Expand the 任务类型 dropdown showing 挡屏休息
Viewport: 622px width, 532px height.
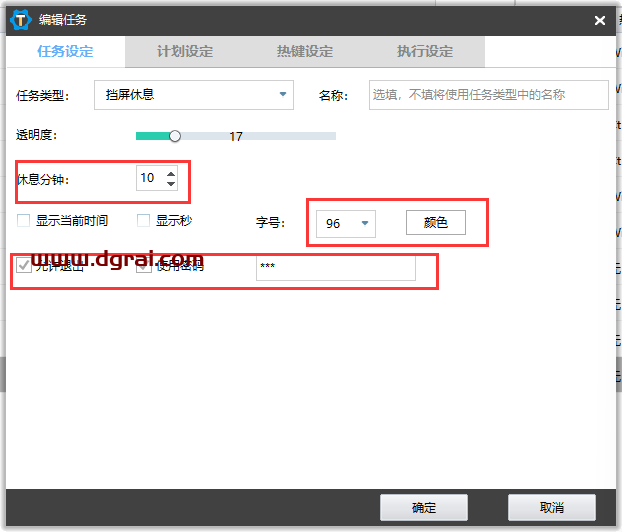click(x=194, y=95)
